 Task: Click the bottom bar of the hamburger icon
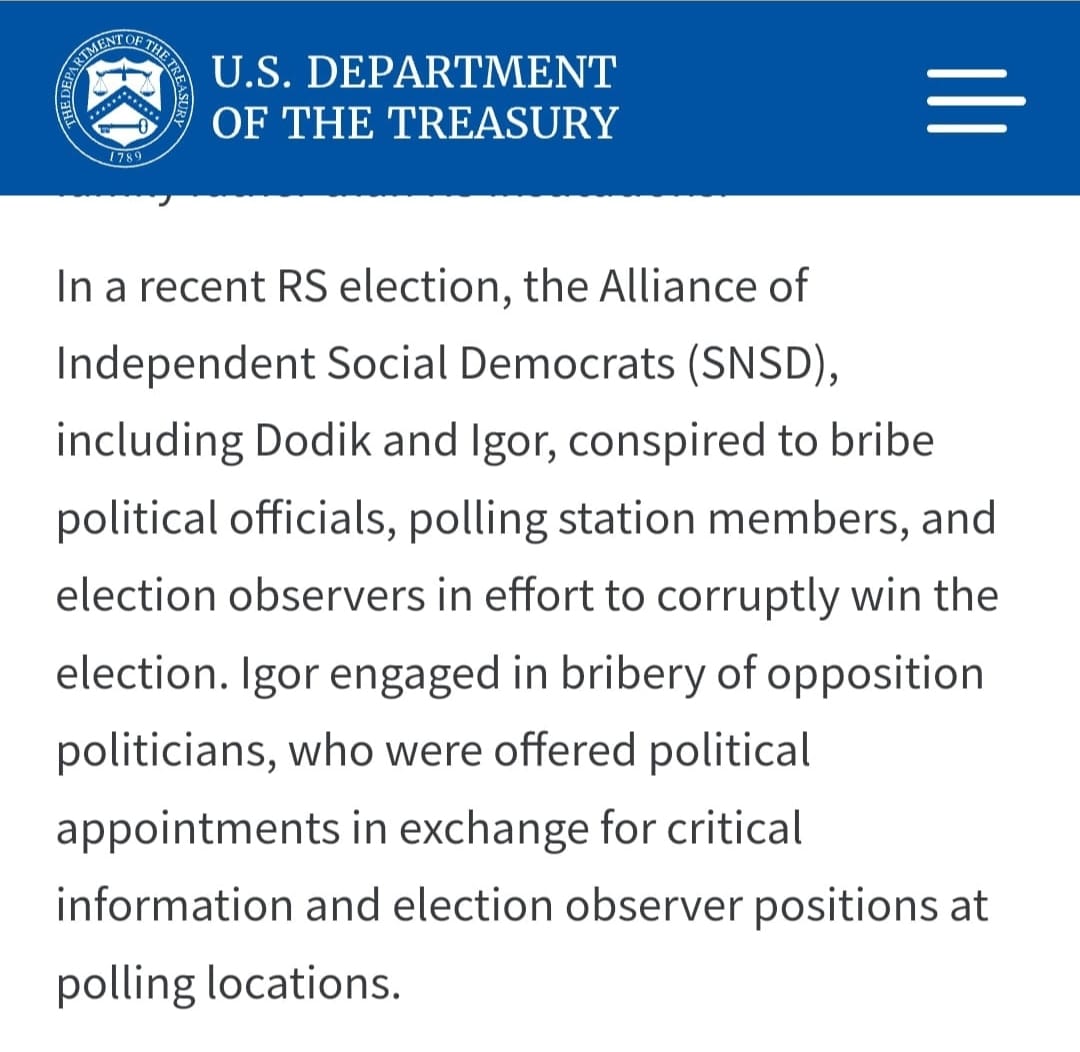(967, 128)
